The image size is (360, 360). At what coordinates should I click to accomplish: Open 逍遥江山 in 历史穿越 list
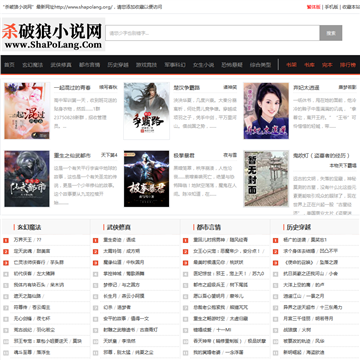pyautogui.click(x=292, y=296)
